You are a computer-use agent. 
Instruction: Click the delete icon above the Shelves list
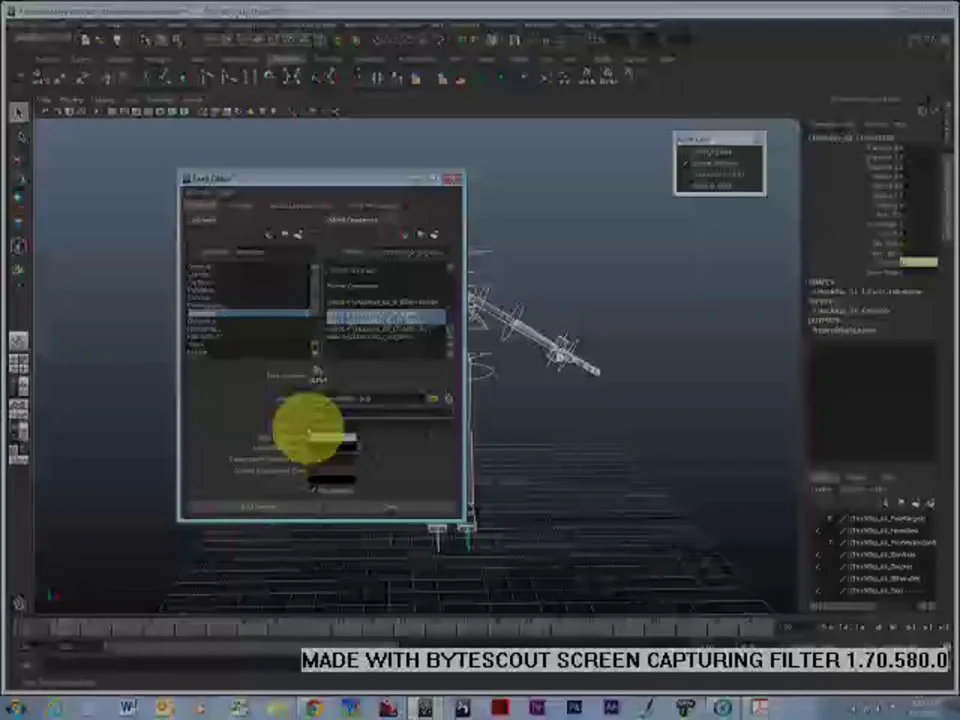[x=298, y=234]
